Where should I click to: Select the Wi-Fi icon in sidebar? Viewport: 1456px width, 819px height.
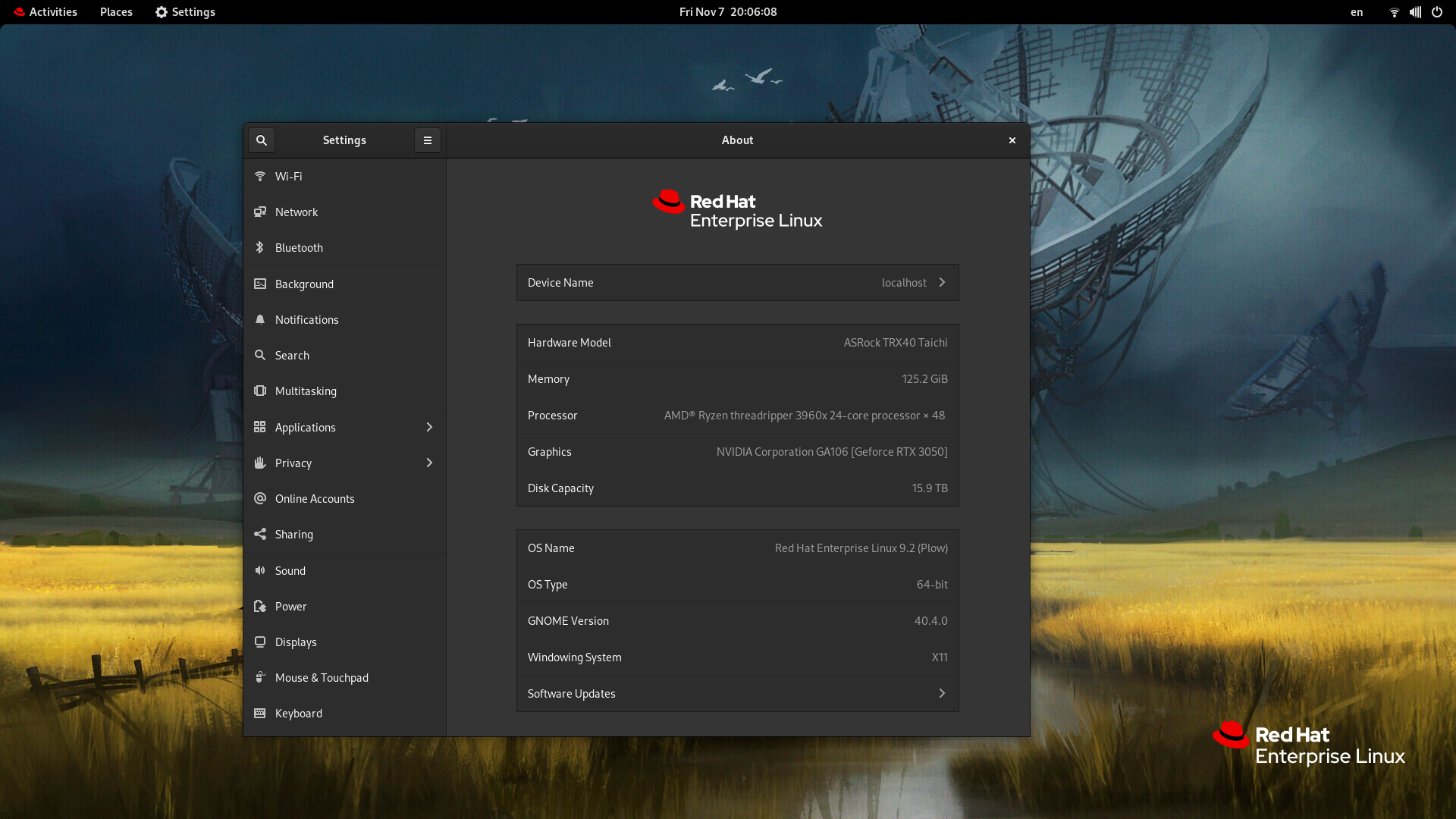(x=260, y=176)
